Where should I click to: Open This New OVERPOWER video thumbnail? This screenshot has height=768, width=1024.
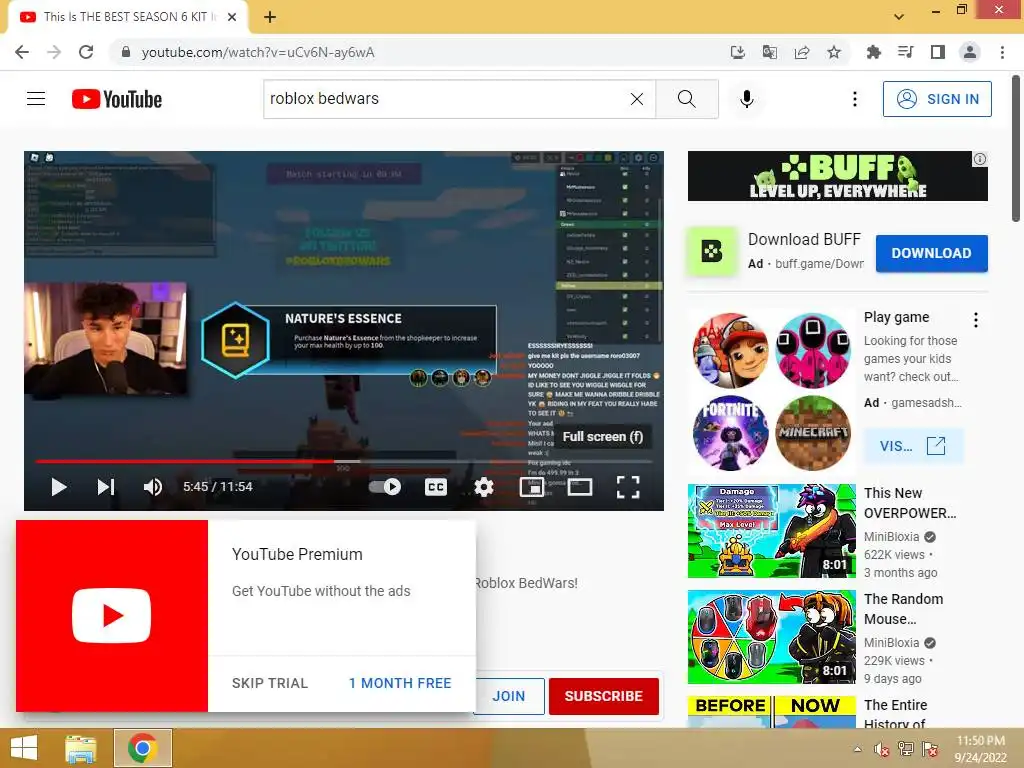771,531
